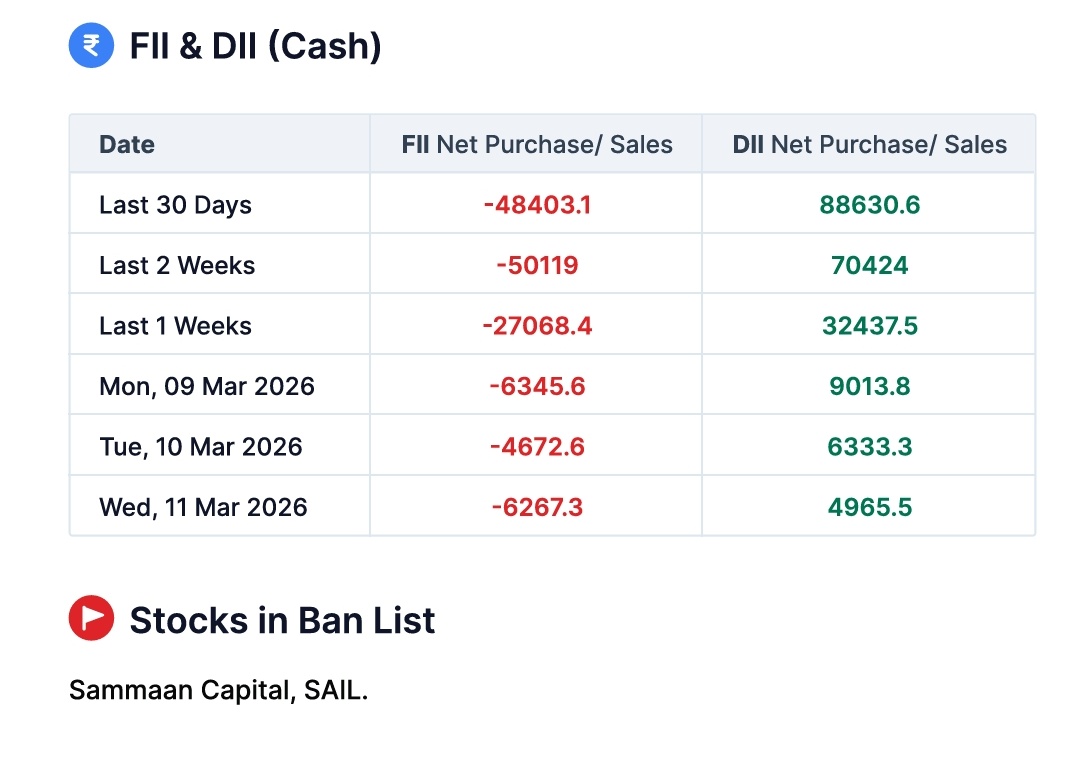Screen dimensions: 1079x775
Task: Click the rupee symbol inside the blue circle
Action: click(x=91, y=45)
